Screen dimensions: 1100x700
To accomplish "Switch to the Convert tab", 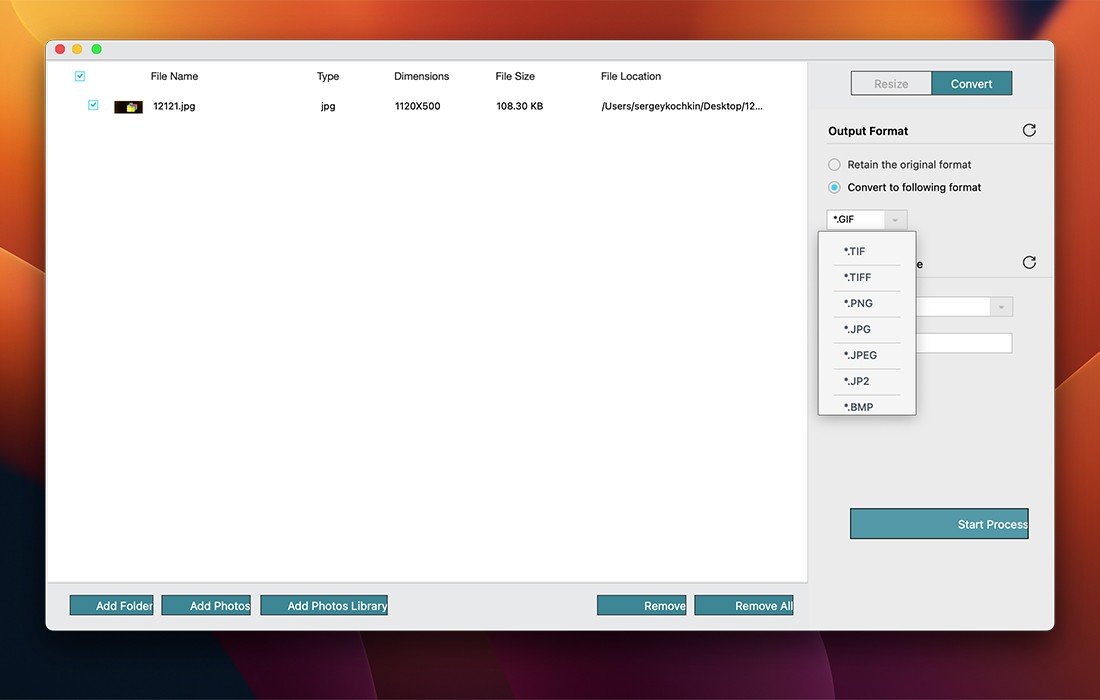I will tap(971, 84).
